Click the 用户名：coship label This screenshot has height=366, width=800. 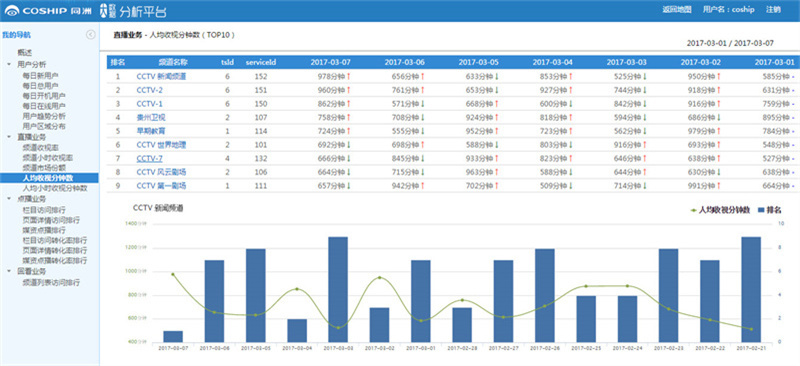[x=728, y=10]
